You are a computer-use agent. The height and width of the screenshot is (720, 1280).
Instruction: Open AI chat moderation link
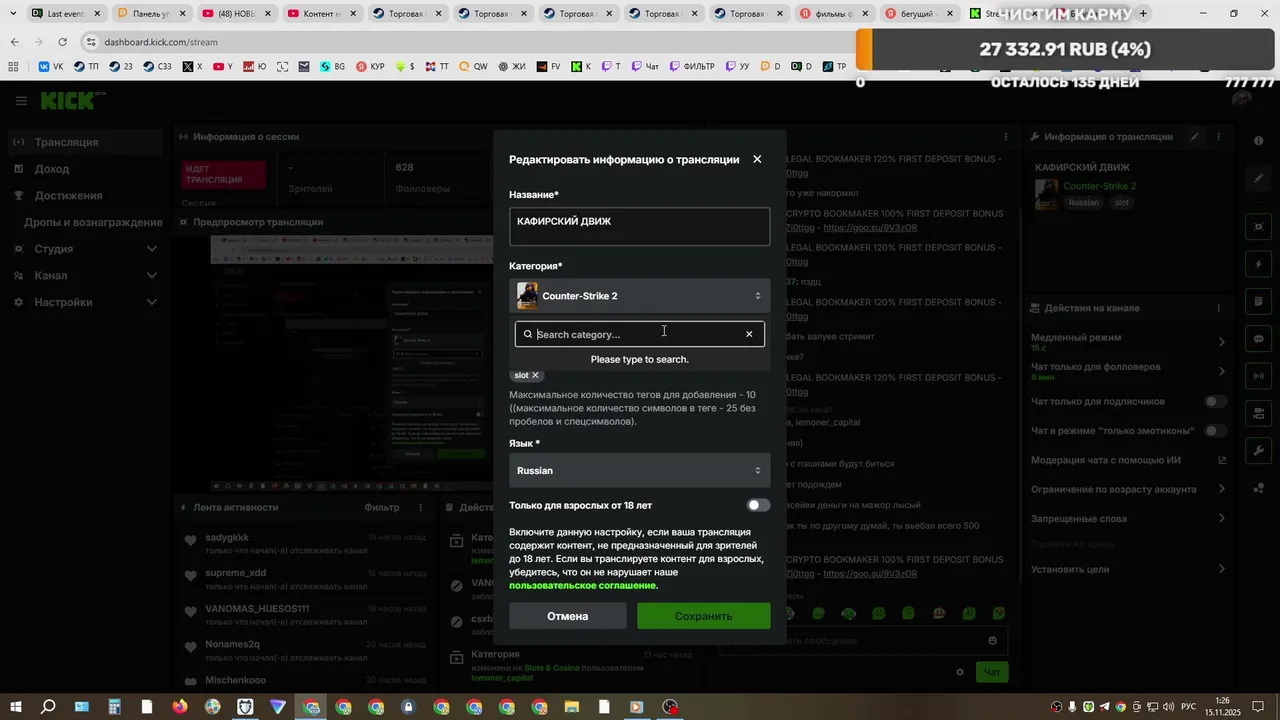coord(1221,460)
